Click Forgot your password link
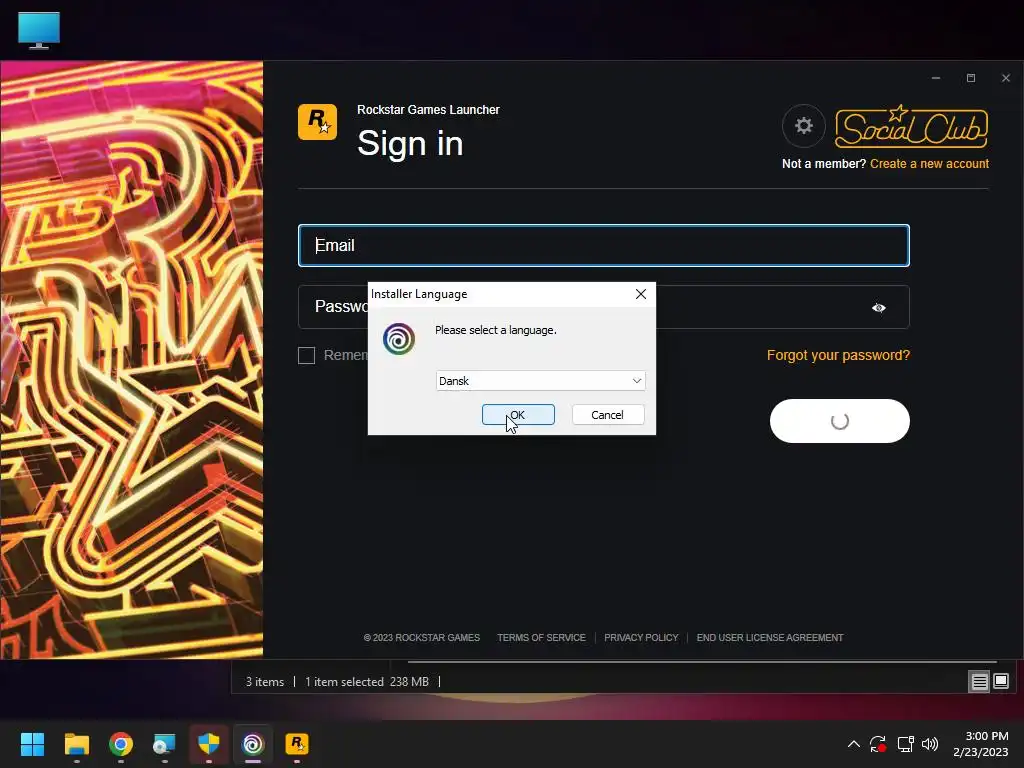1024x768 pixels. (838, 355)
